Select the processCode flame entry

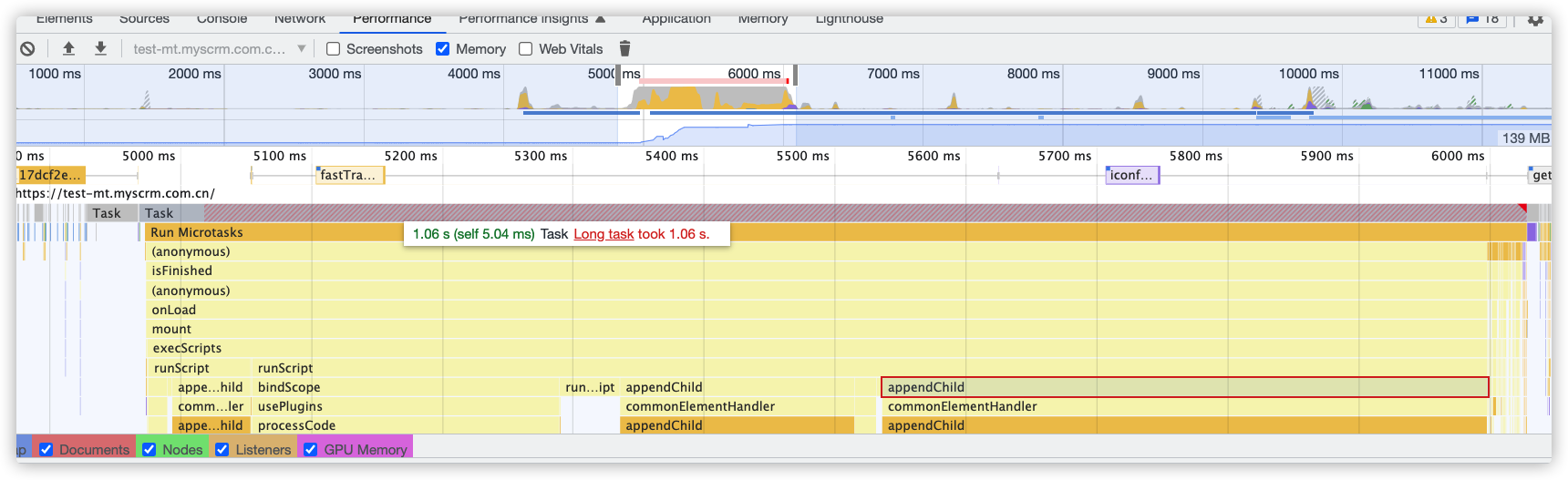click(x=407, y=425)
